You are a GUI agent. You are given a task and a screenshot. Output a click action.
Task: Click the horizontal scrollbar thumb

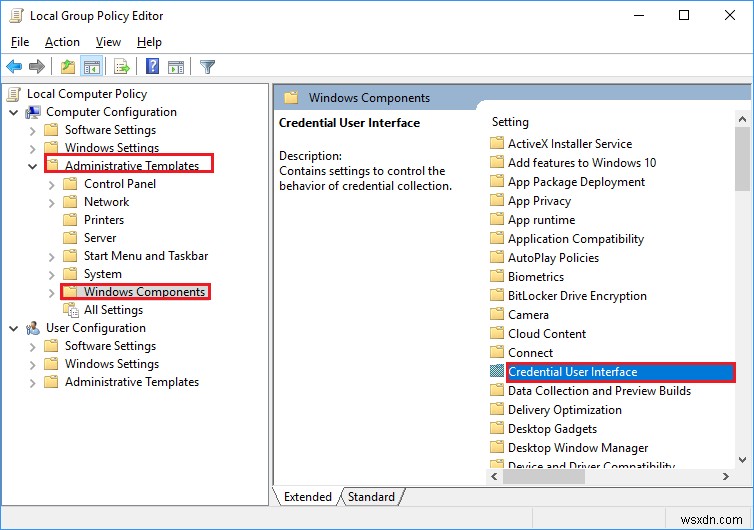pyautogui.click(x=544, y=477)
